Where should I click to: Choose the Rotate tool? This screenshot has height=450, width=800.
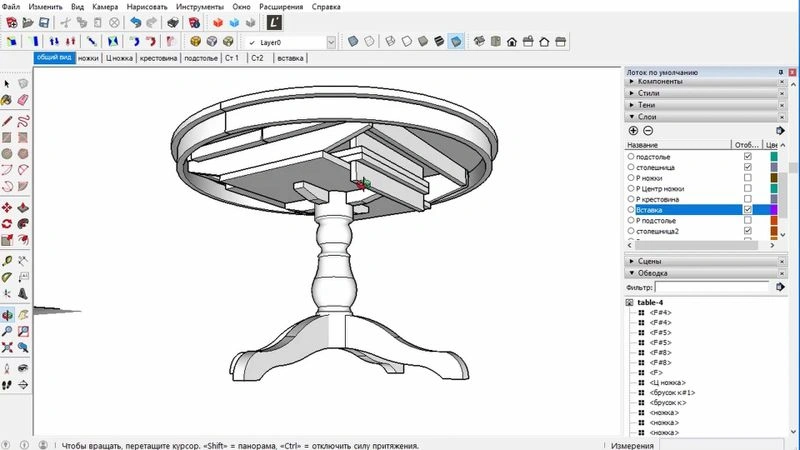[x=7, y=224]
